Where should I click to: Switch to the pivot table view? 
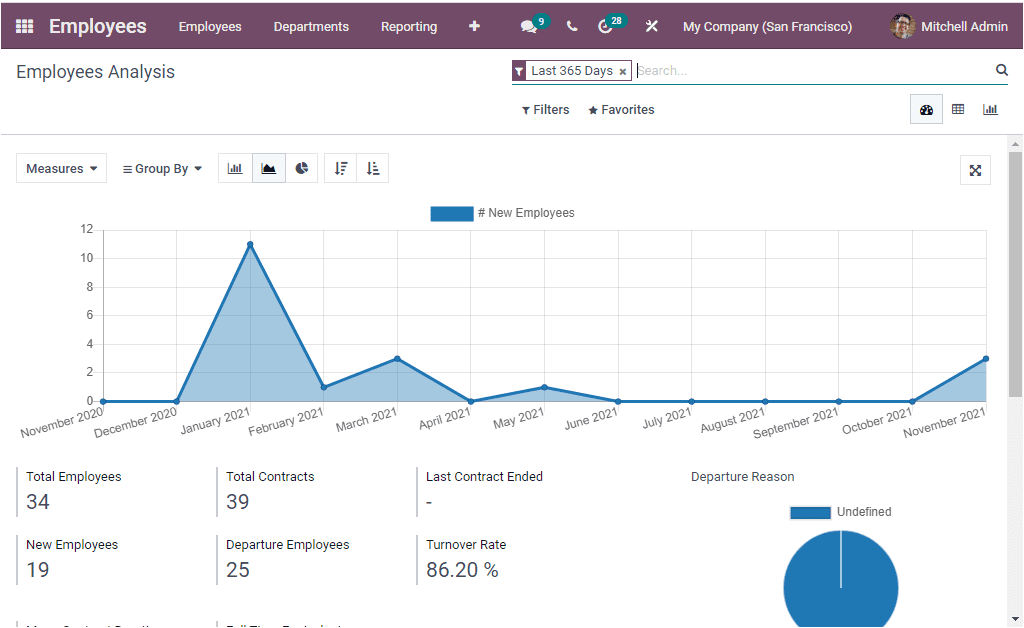958,108
